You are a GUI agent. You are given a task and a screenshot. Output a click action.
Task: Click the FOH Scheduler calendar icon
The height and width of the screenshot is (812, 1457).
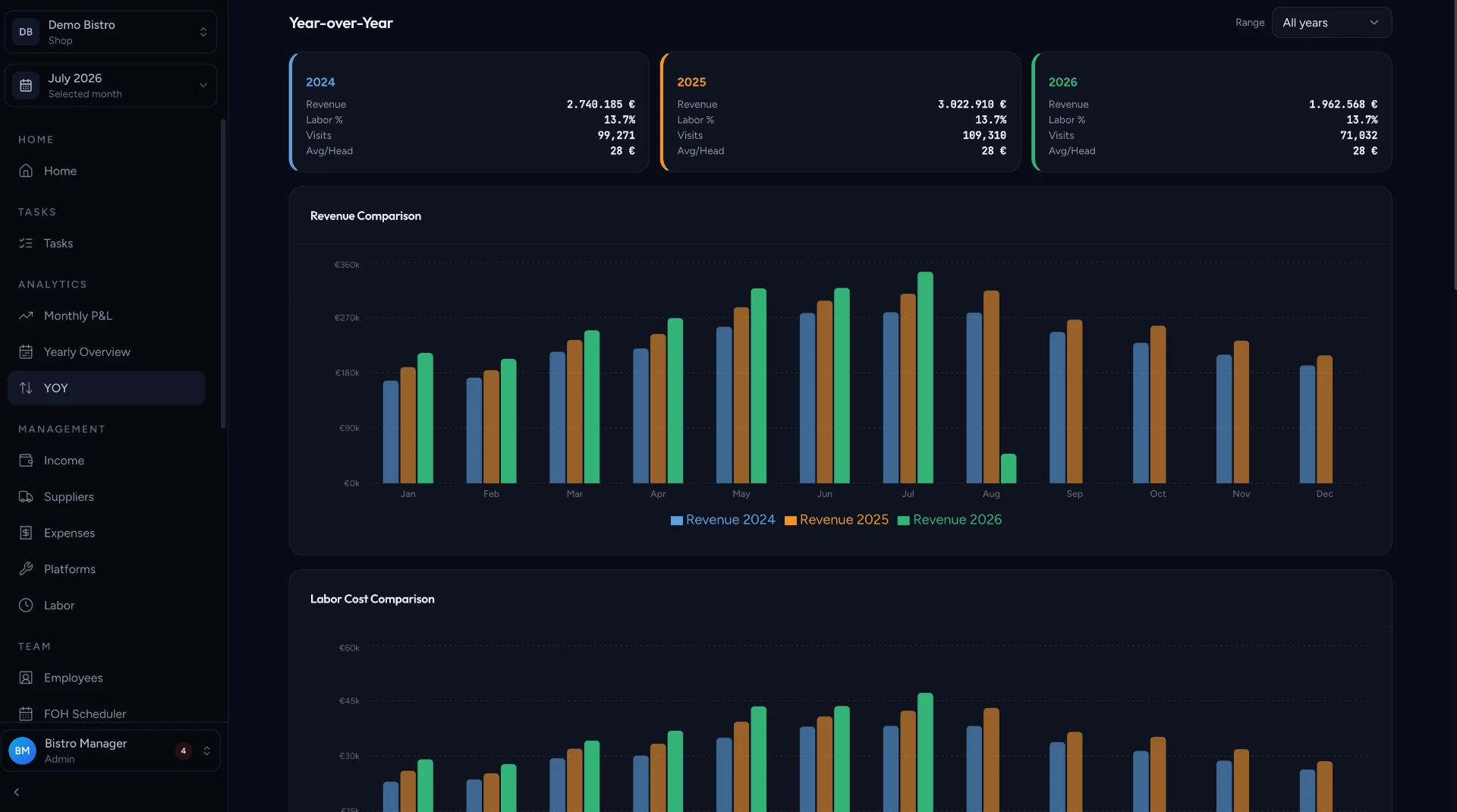[26, 713]
